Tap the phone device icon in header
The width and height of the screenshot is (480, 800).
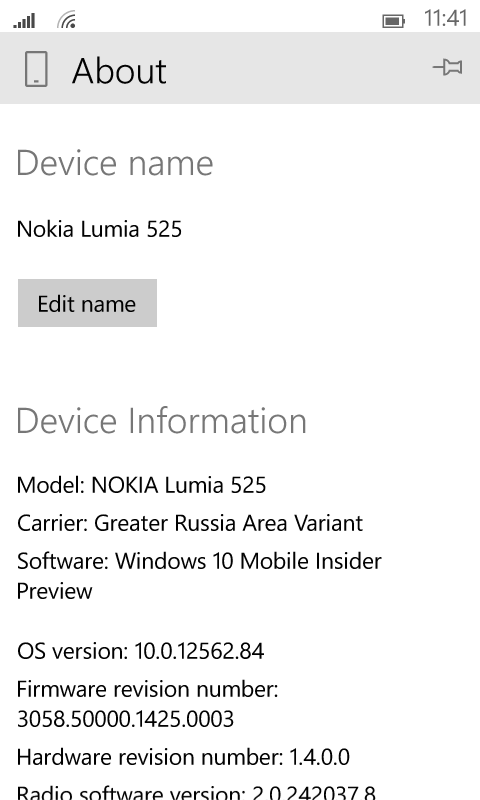pyautogui.click(x=36, y=69)
